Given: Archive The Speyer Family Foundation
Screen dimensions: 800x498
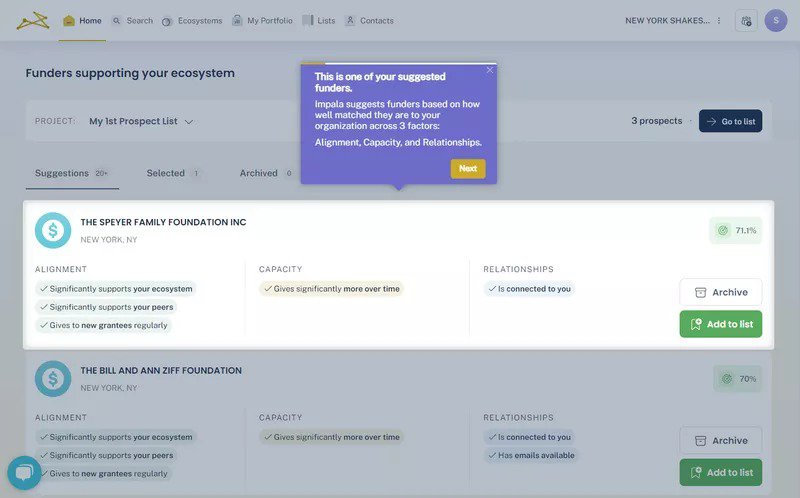Looking at the screenshot, I should coord(720,292).
